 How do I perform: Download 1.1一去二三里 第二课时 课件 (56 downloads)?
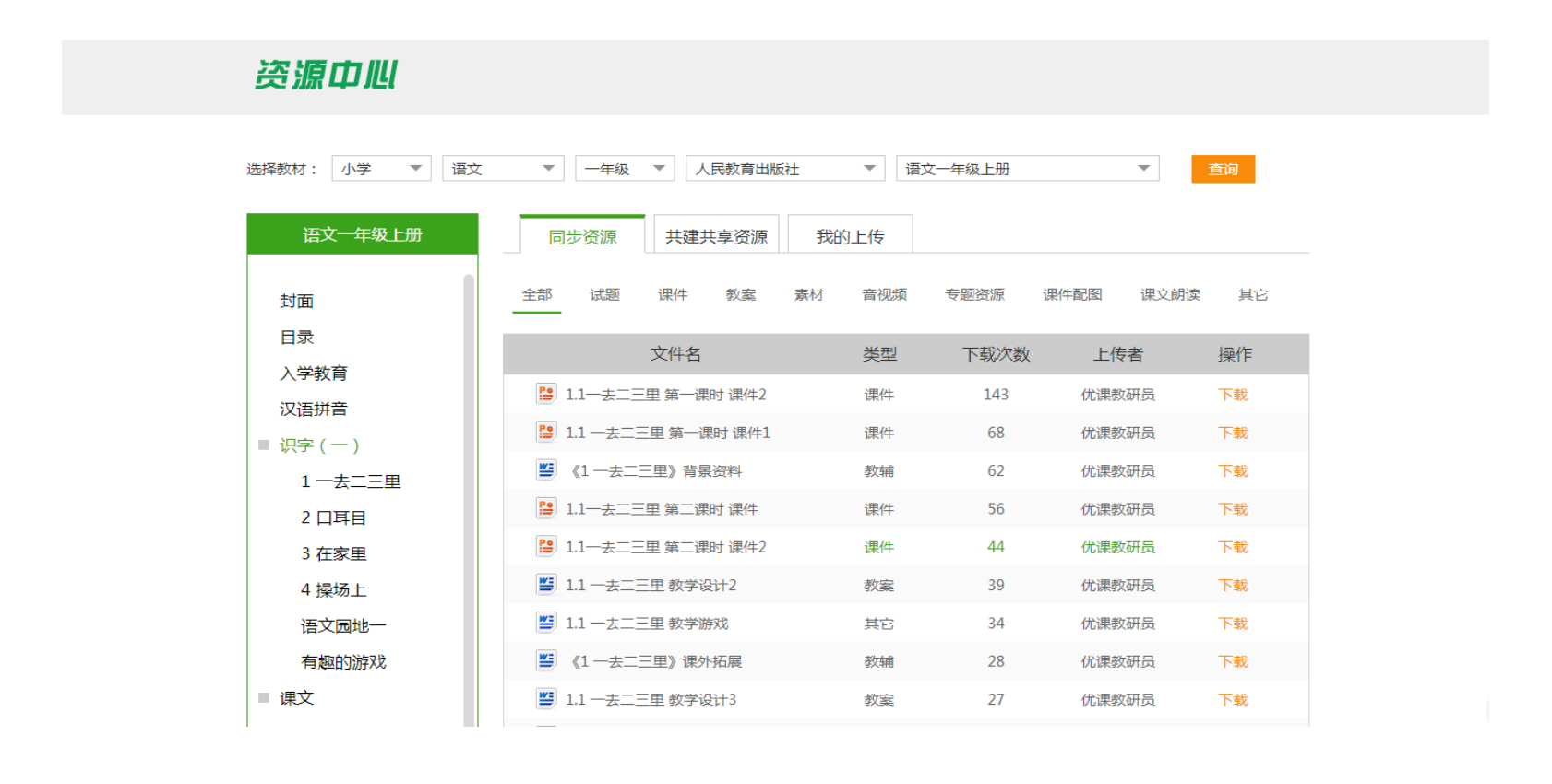coord(1233,509)
